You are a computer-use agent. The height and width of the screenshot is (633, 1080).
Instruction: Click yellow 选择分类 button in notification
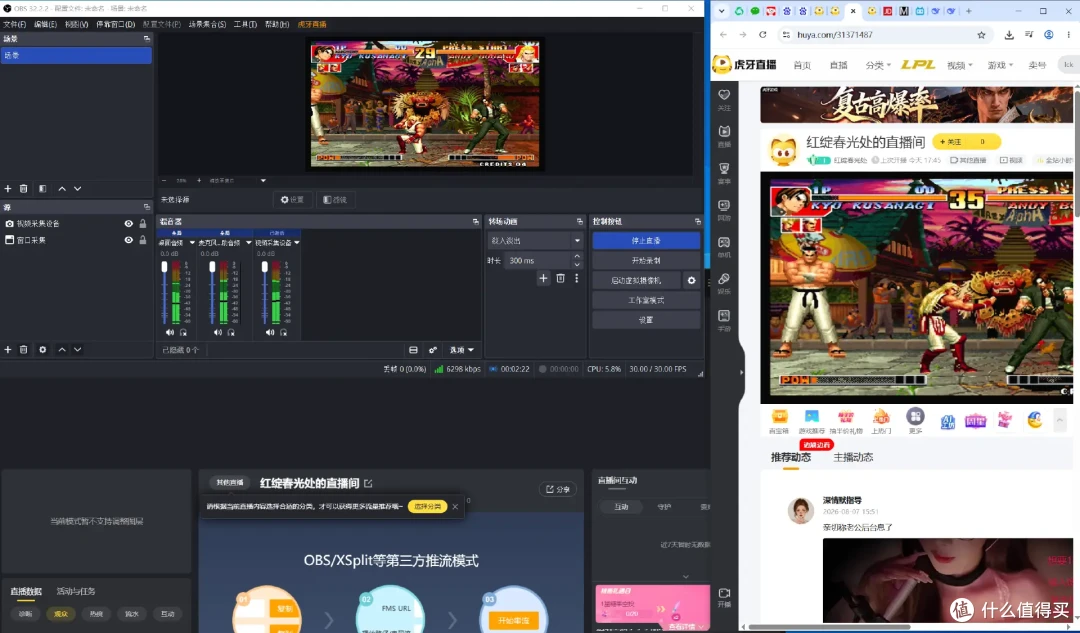[x=428, y=506]
